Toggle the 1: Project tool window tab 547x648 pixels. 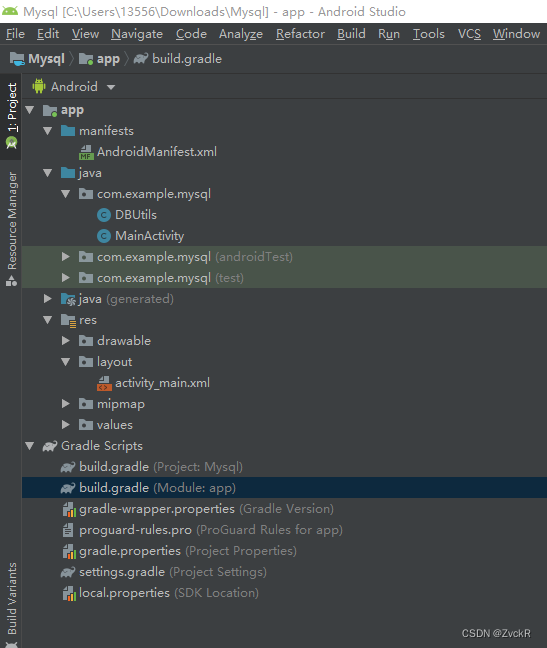[x=11, y=116]
